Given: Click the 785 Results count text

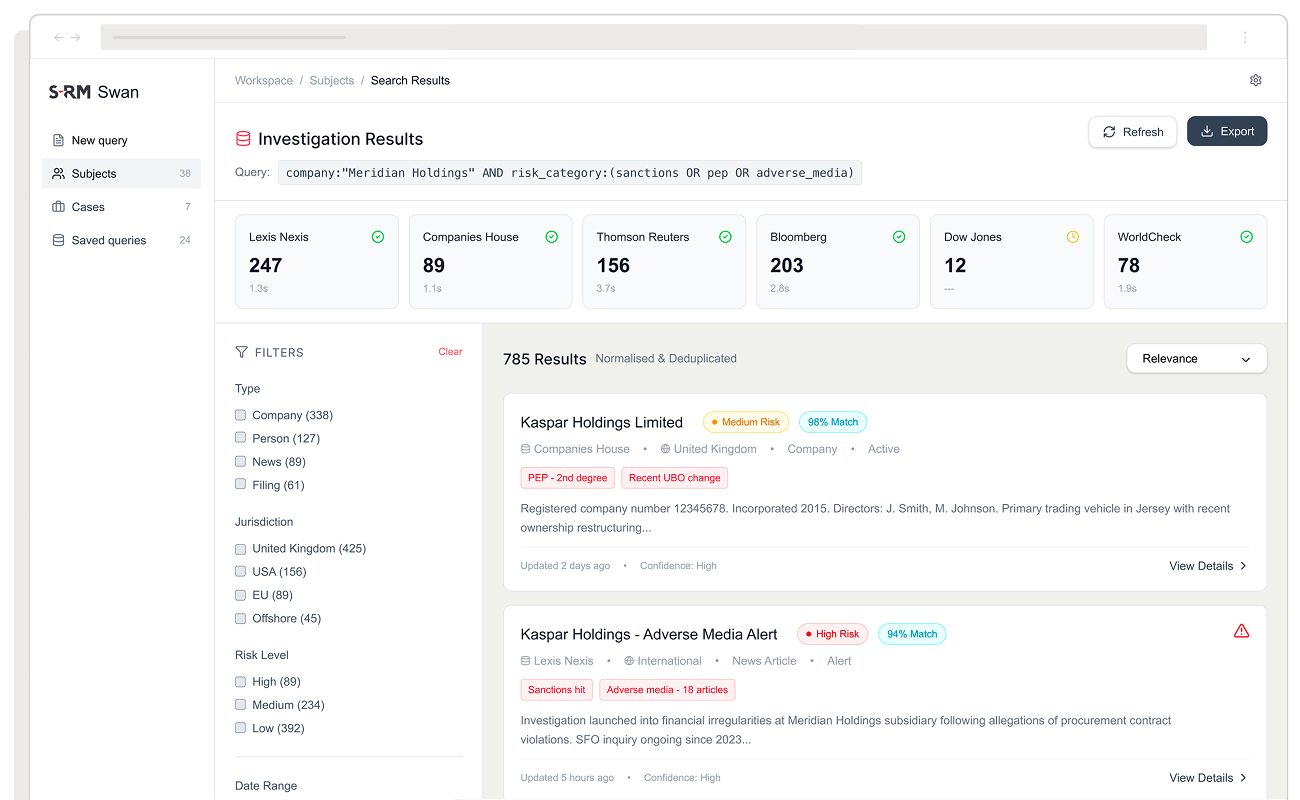Looking at the screenshot, I should coord(545,359).
